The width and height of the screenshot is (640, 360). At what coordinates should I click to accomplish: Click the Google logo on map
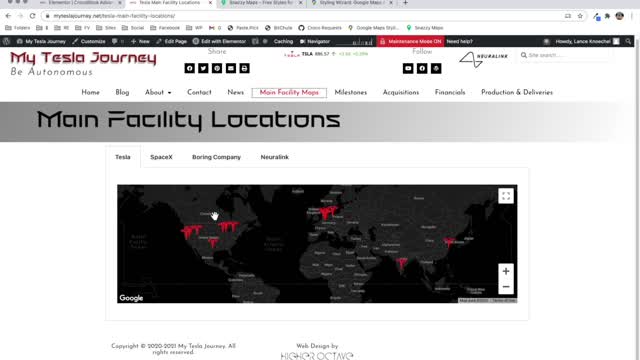(x=131, y=298)
